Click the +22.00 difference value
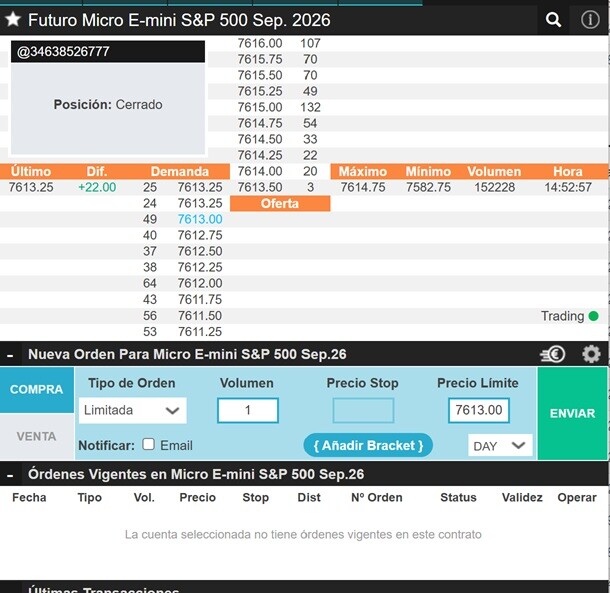The height and width of the screenshot is (593, 610). [97, 187]
